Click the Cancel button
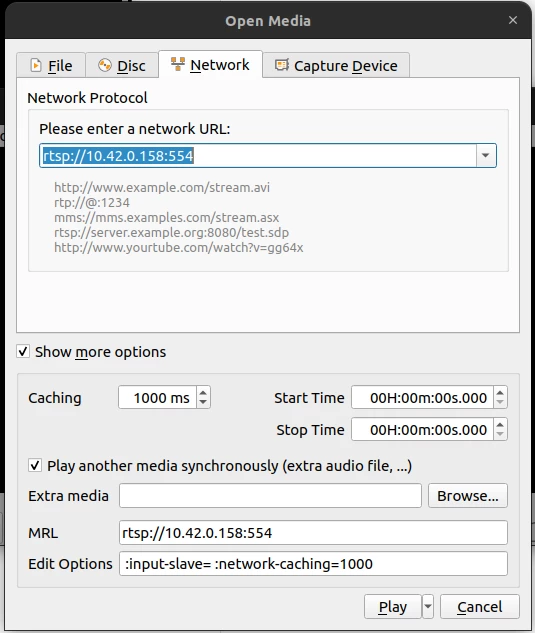Image resolution: width=535 pixels, height=633 pixels. [x=480, y=606]
